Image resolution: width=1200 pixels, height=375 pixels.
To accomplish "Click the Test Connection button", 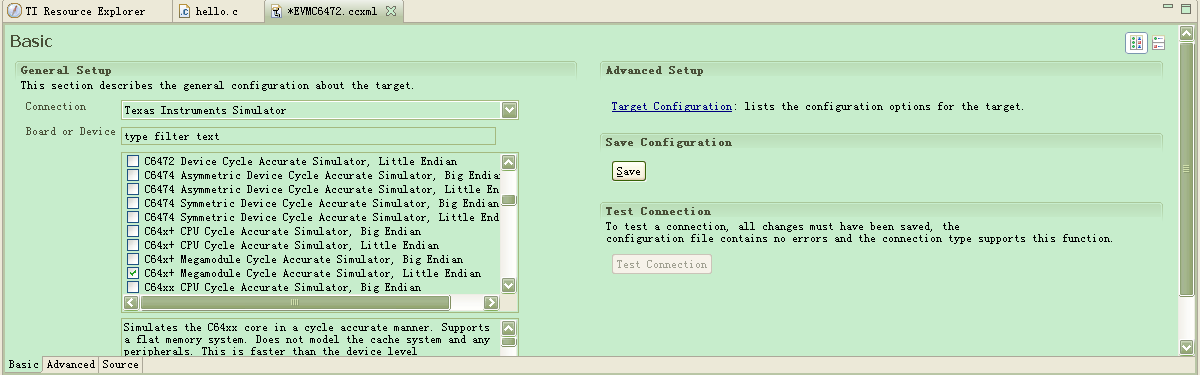I will [x=662, y=264].
